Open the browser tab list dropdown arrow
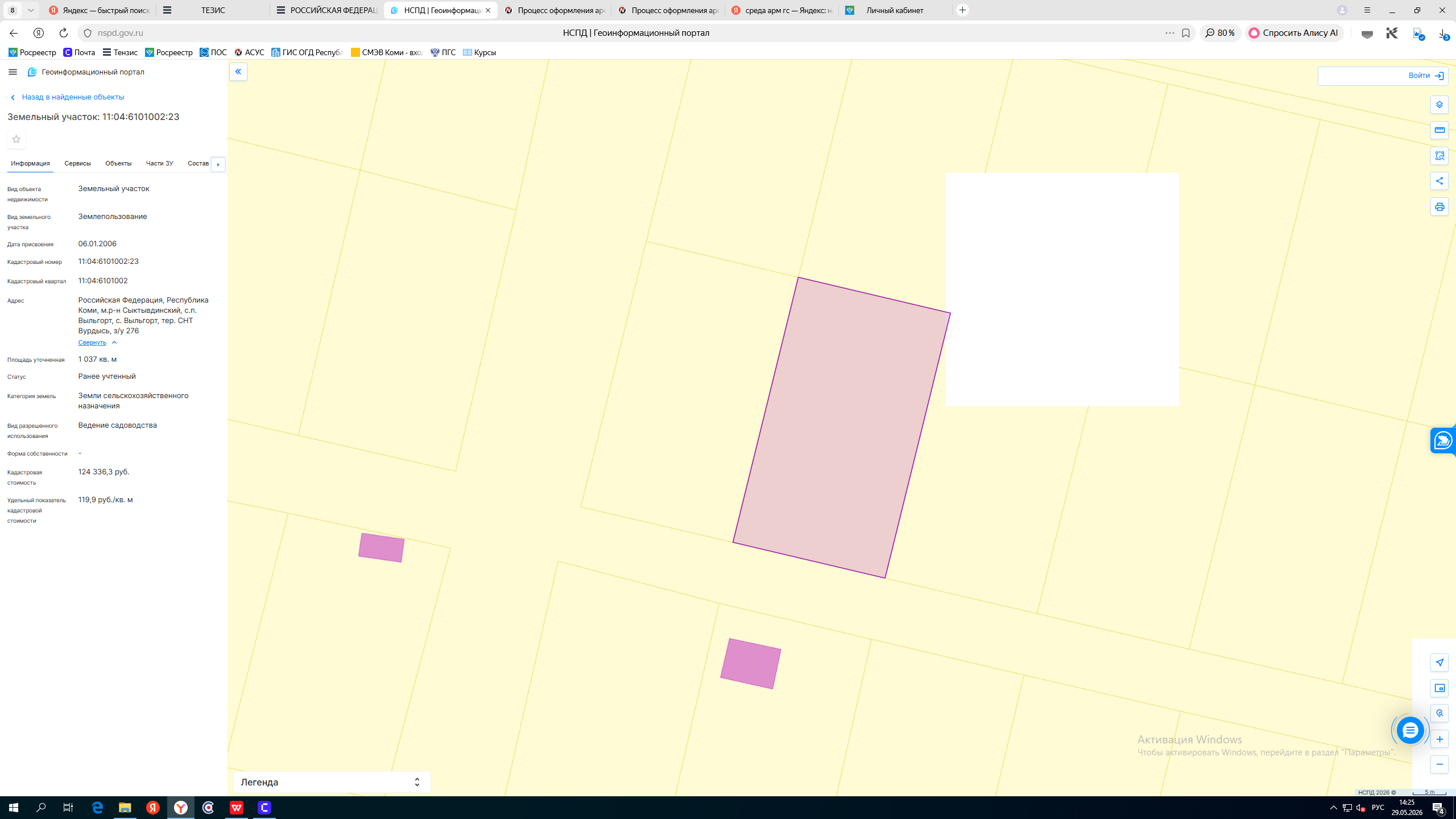Screen dimensions: 1456x819 pyautogui.click(x=31, y=10)
